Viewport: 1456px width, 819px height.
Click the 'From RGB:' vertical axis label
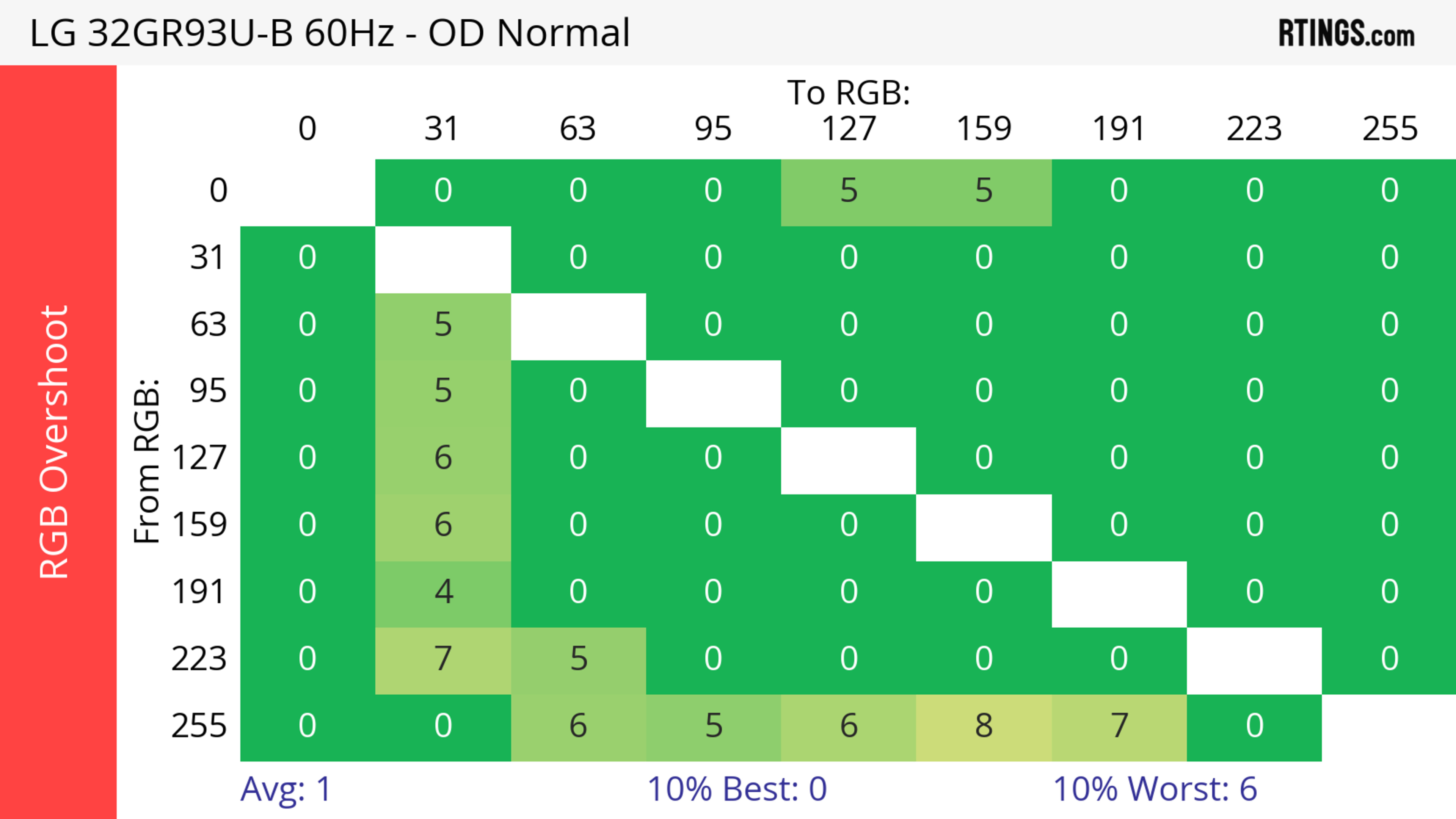(x=147, y=461)
